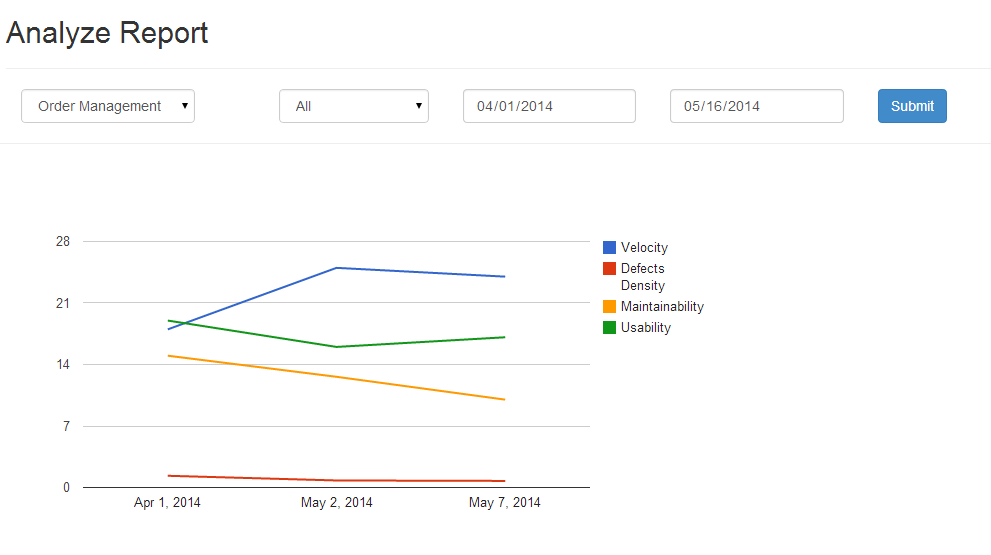991x555 pixels.
Task: Select the blue Velocity legend swatch
Action: 609,247
